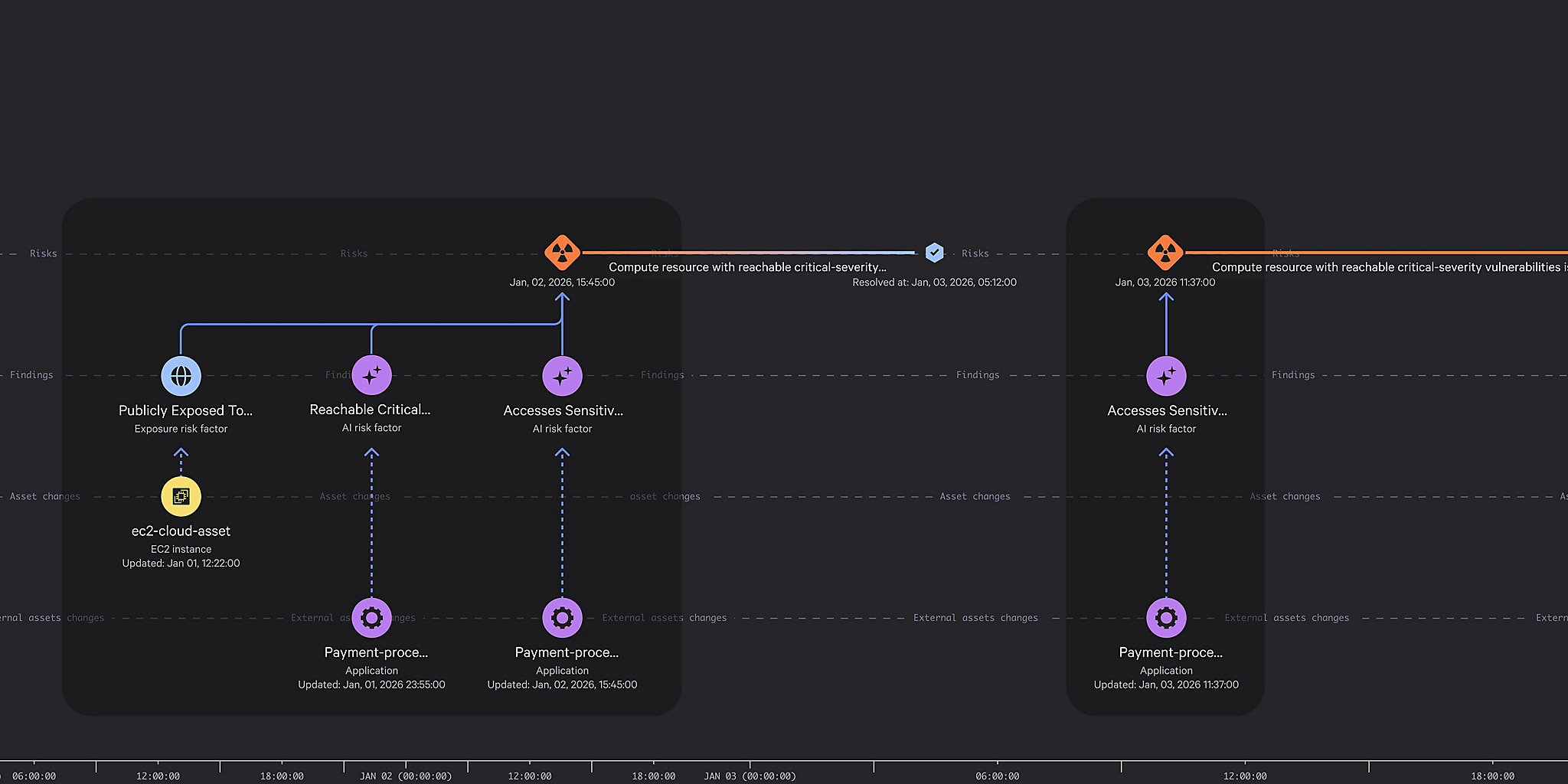Click the orange risk icon dated Jan 03 11:37
The image size is (1568, 784).
tap(1165, 253)
